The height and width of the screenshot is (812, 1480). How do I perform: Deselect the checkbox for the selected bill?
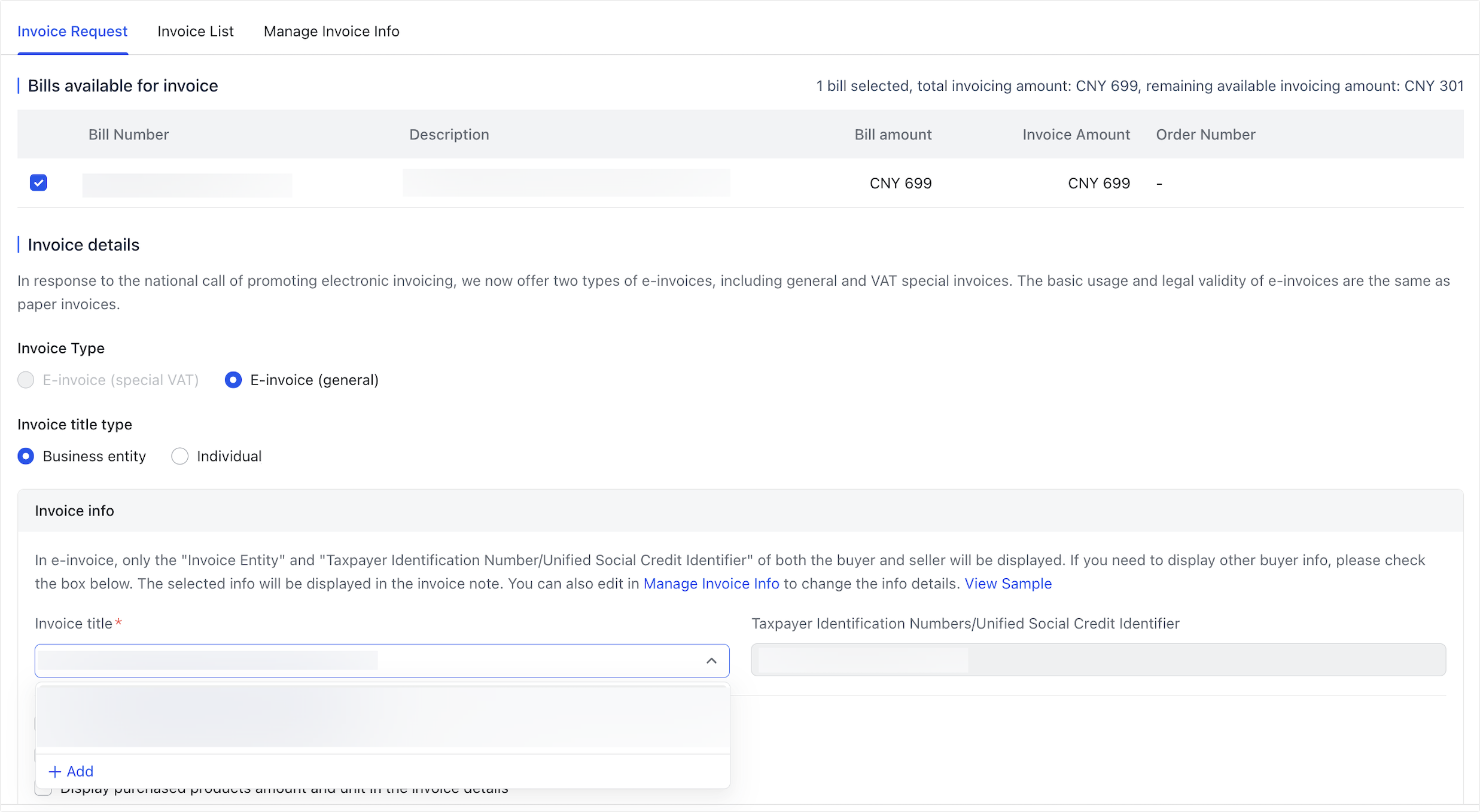click(x=39, y=182)
